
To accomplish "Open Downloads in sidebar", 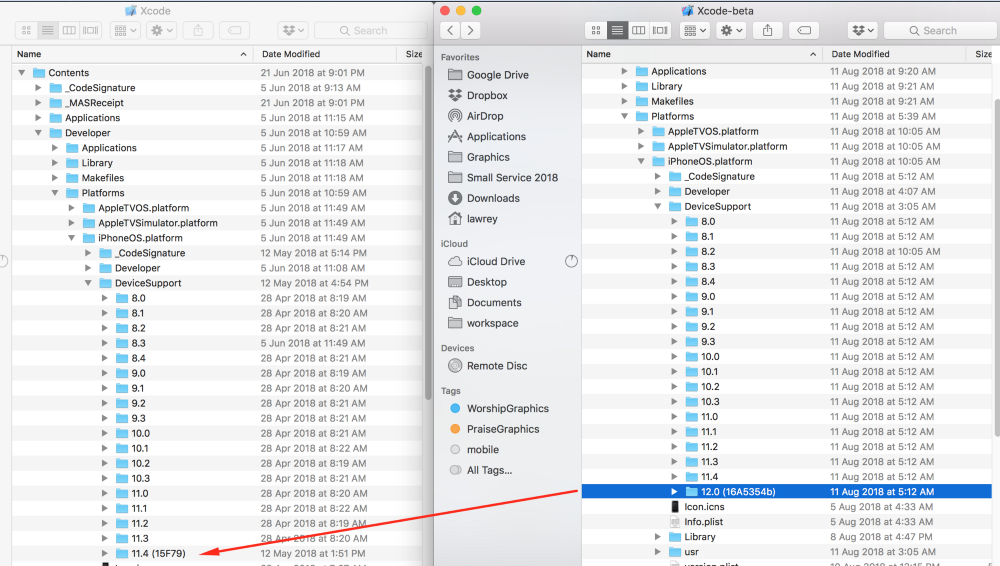I will pos(484,198).
